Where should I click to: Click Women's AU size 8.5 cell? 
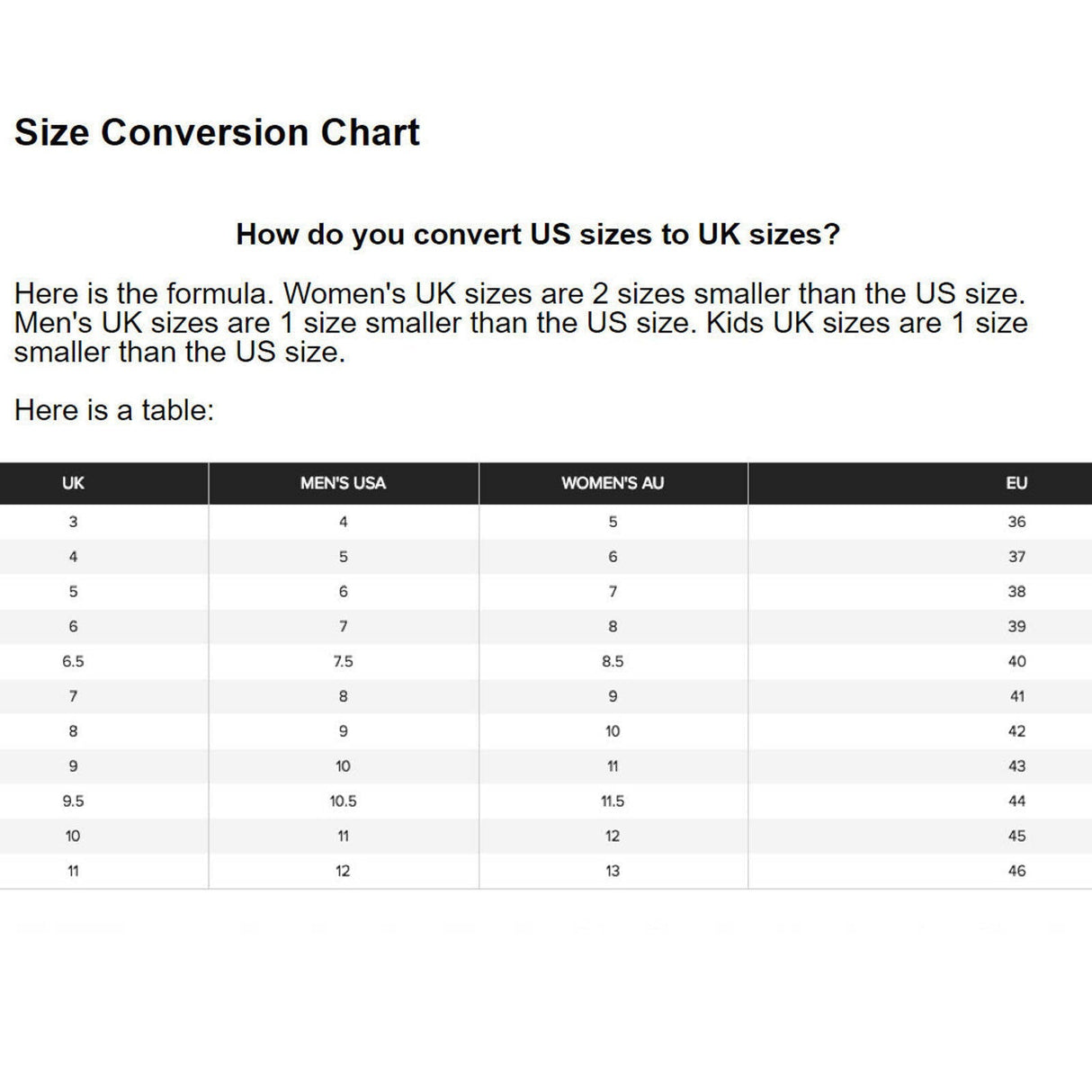613,661
